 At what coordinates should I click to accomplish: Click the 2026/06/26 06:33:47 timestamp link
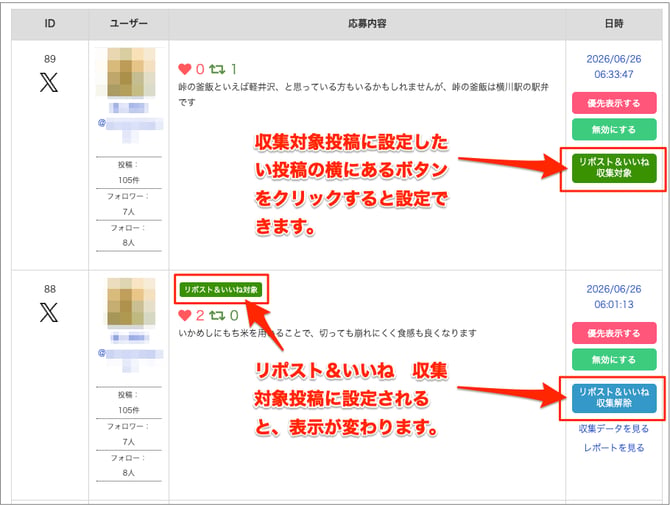pos(614,67)
